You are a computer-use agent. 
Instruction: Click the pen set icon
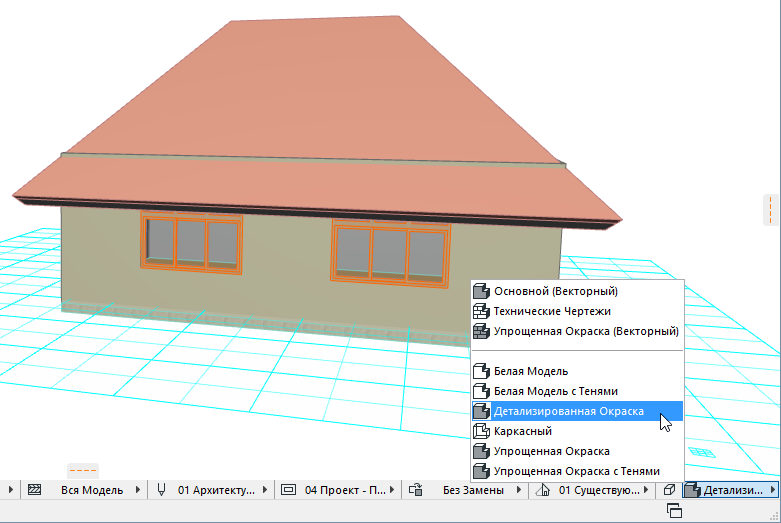[161, 490]
